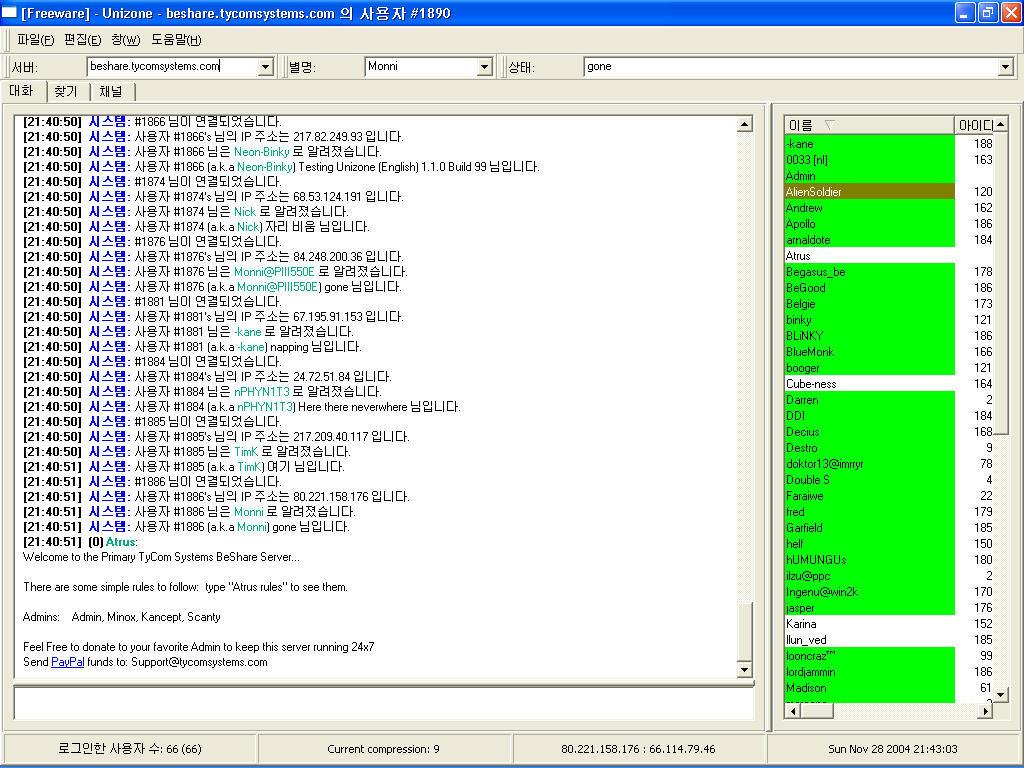Select user Destro in the list
1024x768 pixels.
pyautogui.click(x=869, y=448)
